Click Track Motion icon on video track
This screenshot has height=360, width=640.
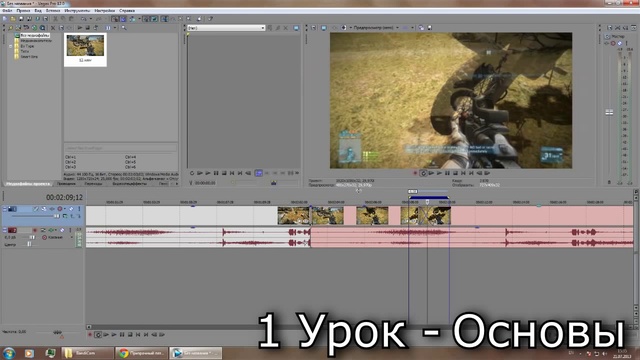[44, 209]
